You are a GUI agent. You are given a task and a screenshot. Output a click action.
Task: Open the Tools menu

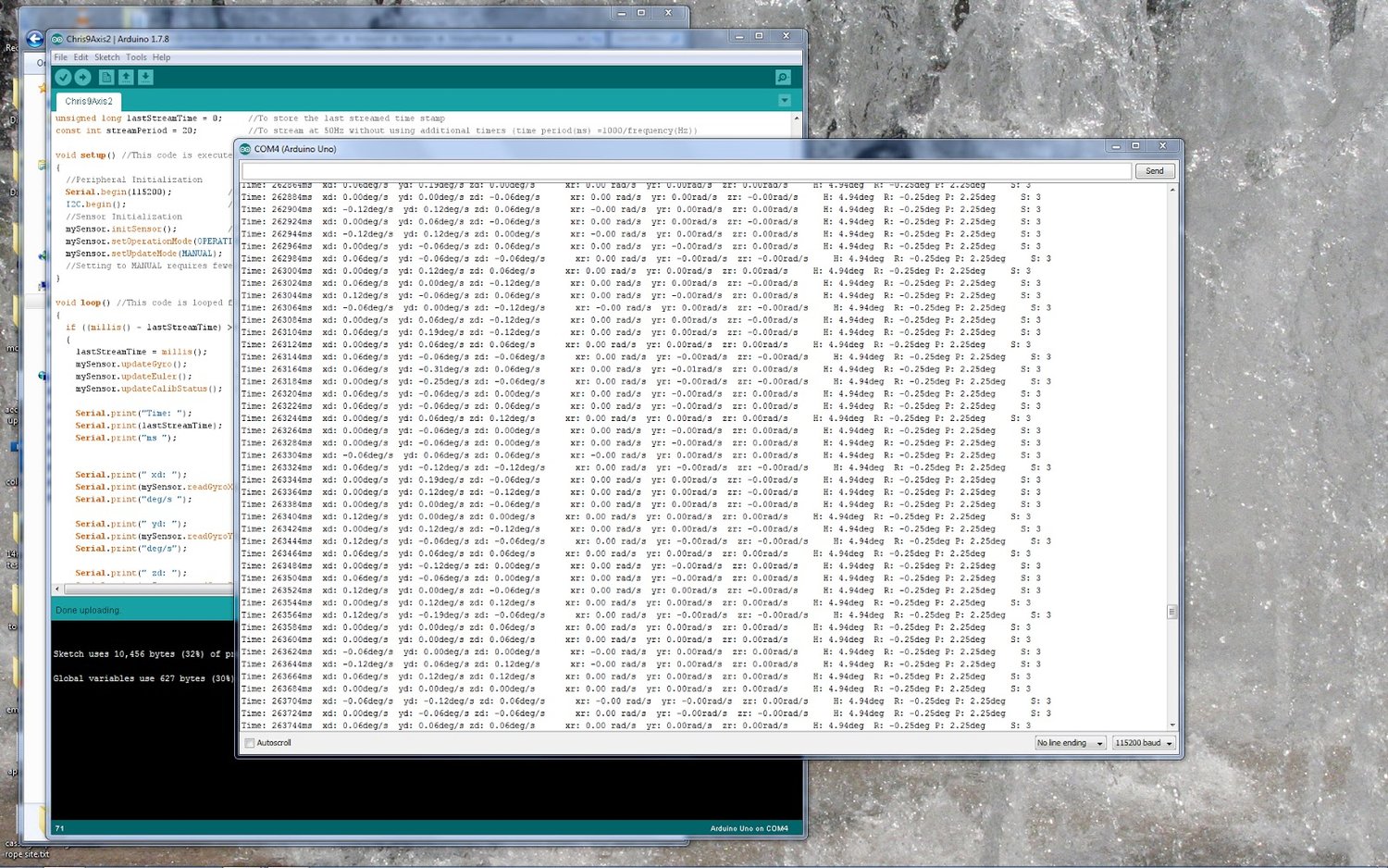136,57
